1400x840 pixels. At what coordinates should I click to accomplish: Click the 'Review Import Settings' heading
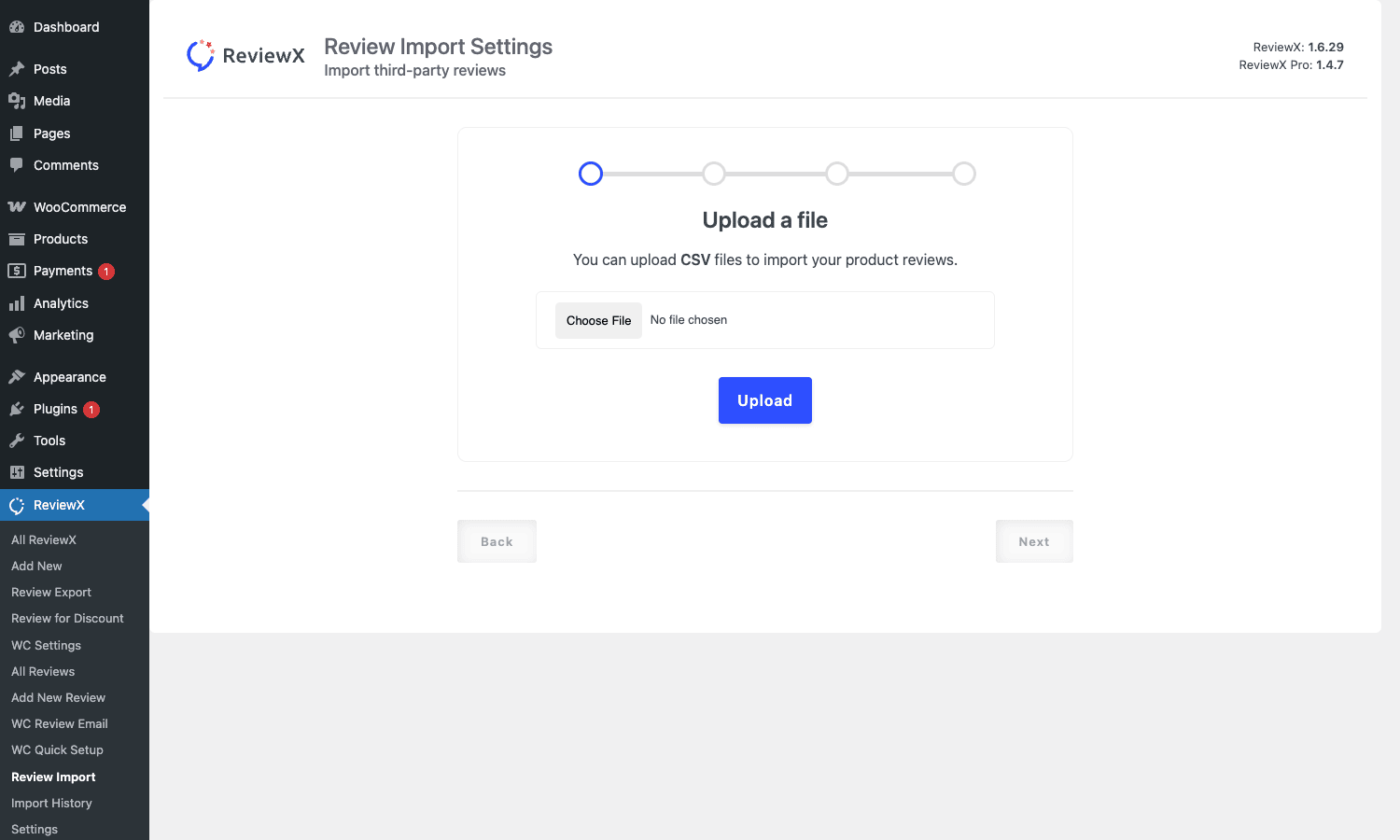click(x=438, y=47)
